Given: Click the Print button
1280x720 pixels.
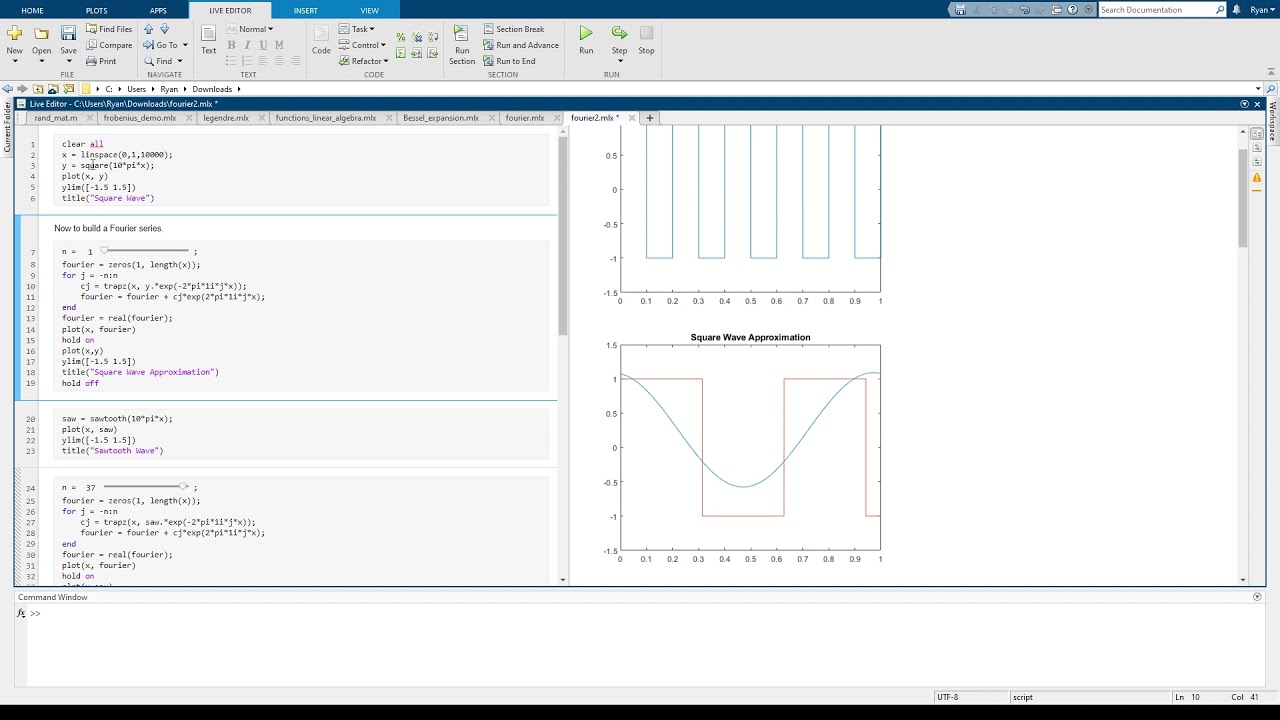Looking at the screenshot, I should tap(101, 61).
